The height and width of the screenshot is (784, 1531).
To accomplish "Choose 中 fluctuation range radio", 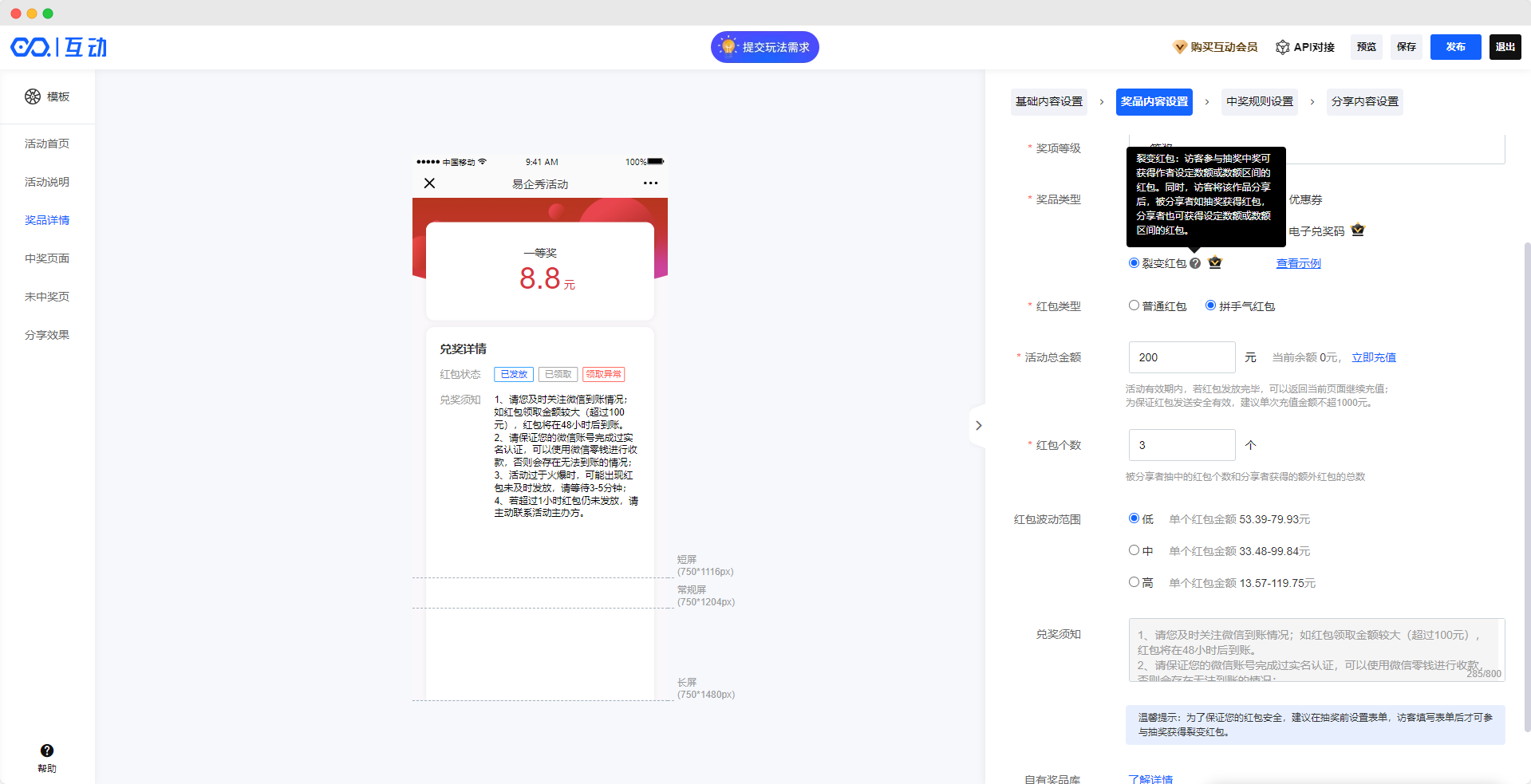I will (1134, 550).
